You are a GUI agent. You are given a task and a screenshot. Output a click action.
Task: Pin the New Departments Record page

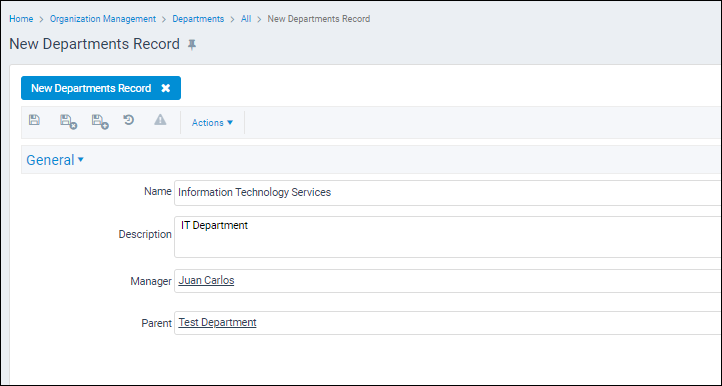[x=192, y=45]
